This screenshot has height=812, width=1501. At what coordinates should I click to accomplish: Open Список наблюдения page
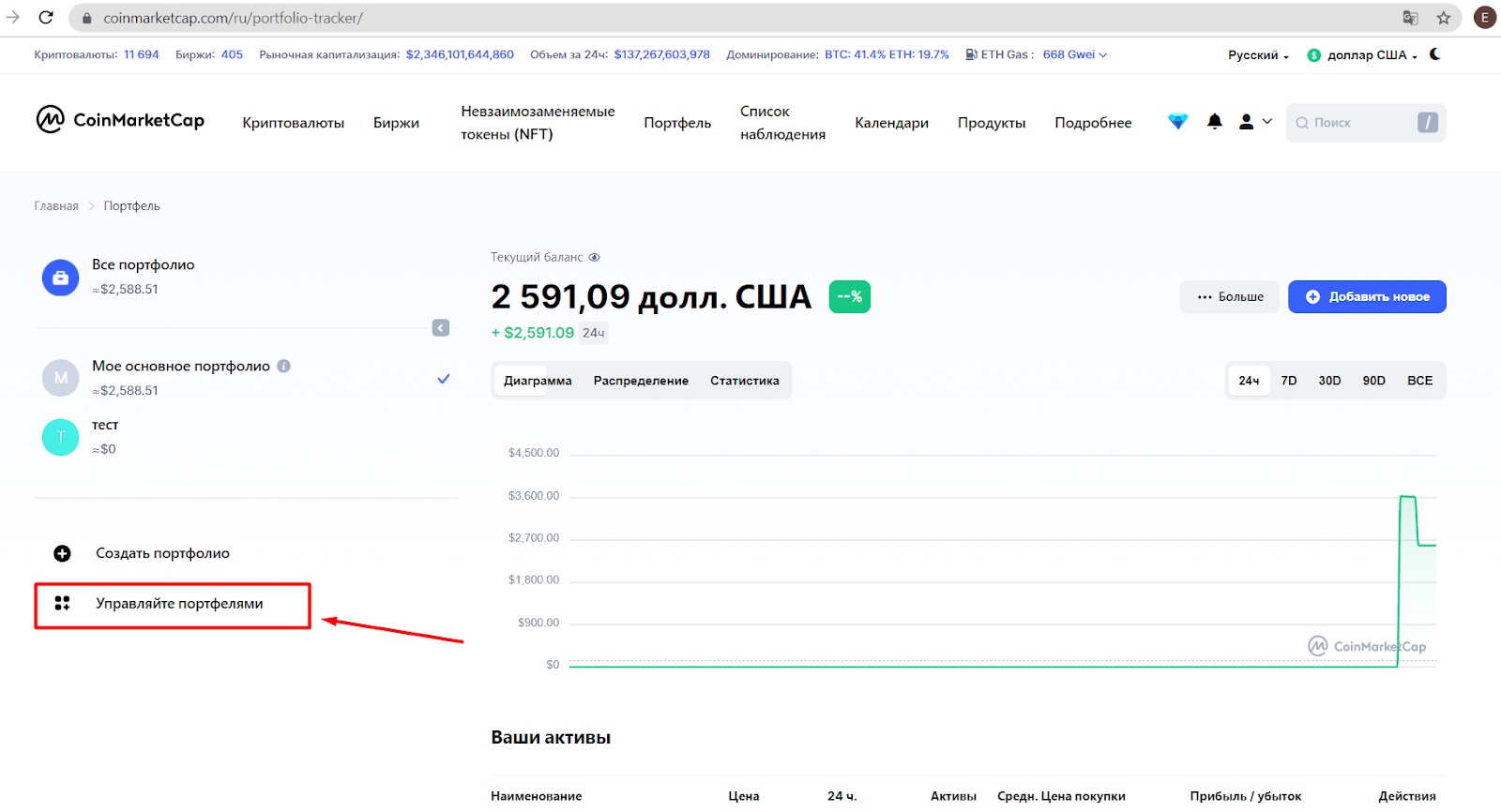tap(782, 123)
